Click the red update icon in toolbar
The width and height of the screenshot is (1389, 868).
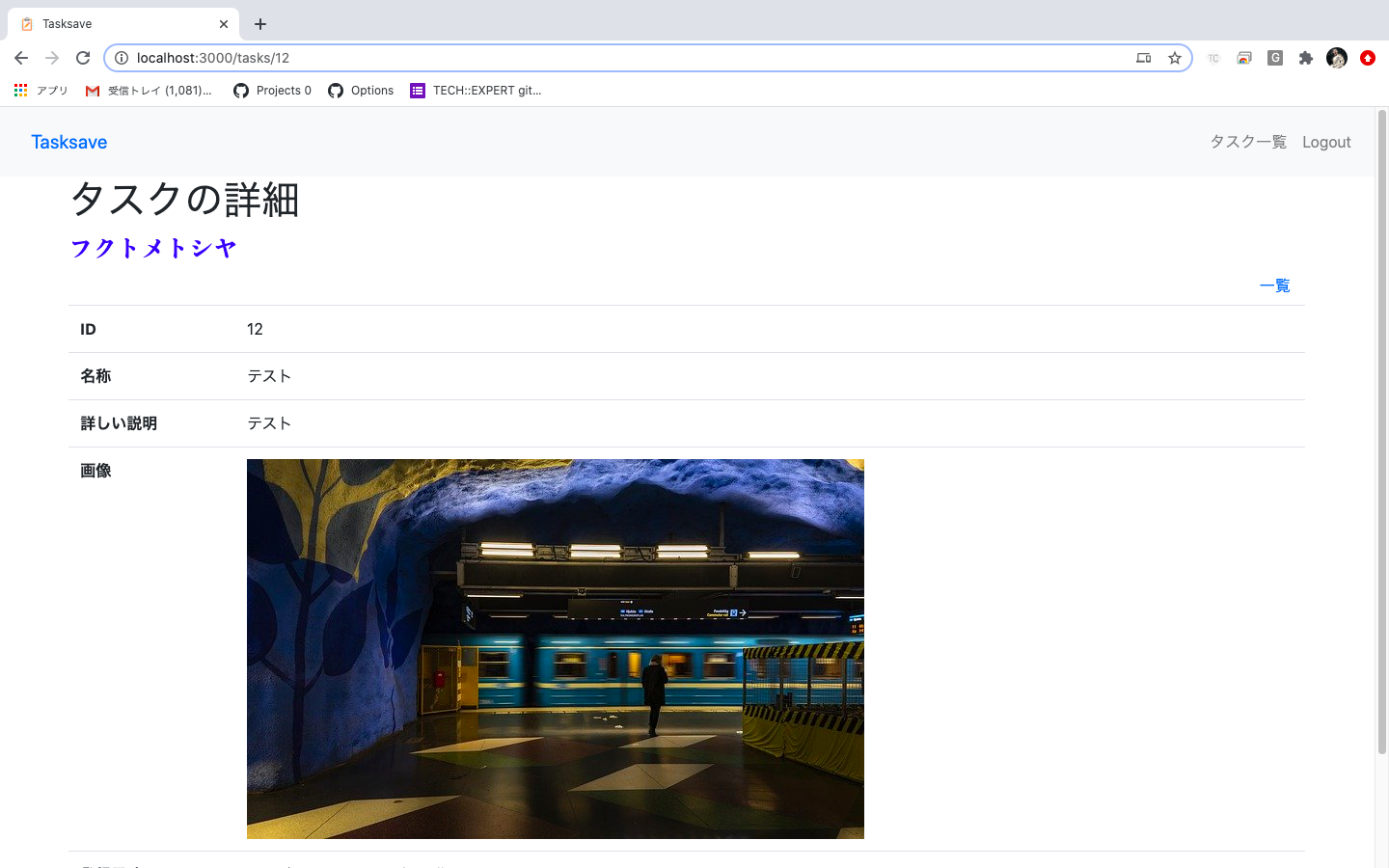[1368, 58]
